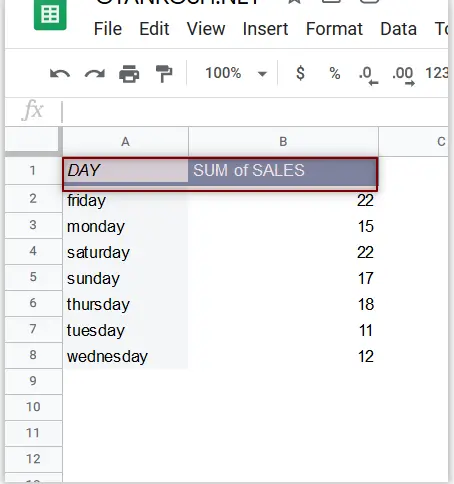The image size is (454, 484).
Task: Open the File menu
Action: tap(108, 29)
